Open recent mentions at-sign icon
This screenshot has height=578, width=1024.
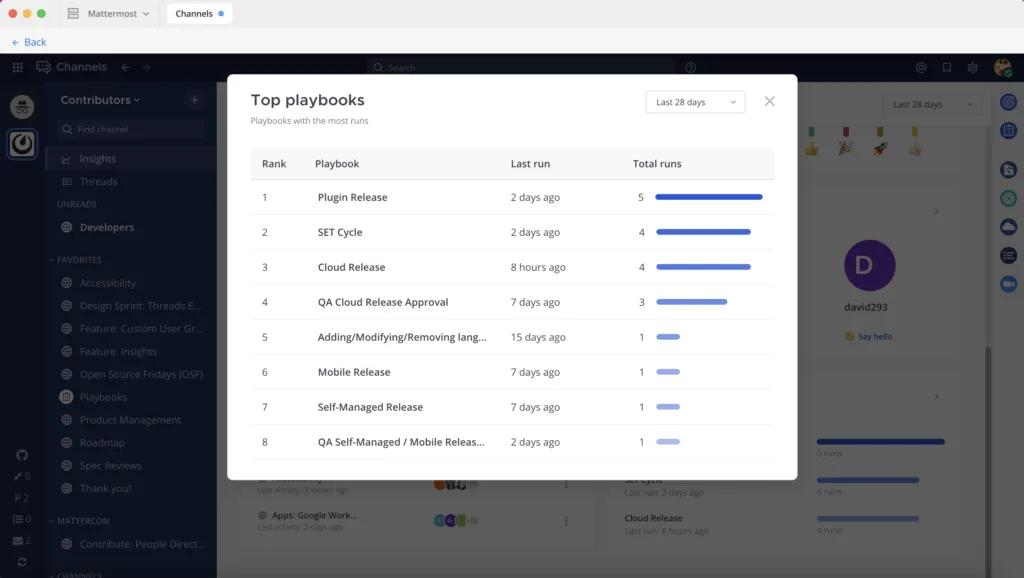coord(921,67)
